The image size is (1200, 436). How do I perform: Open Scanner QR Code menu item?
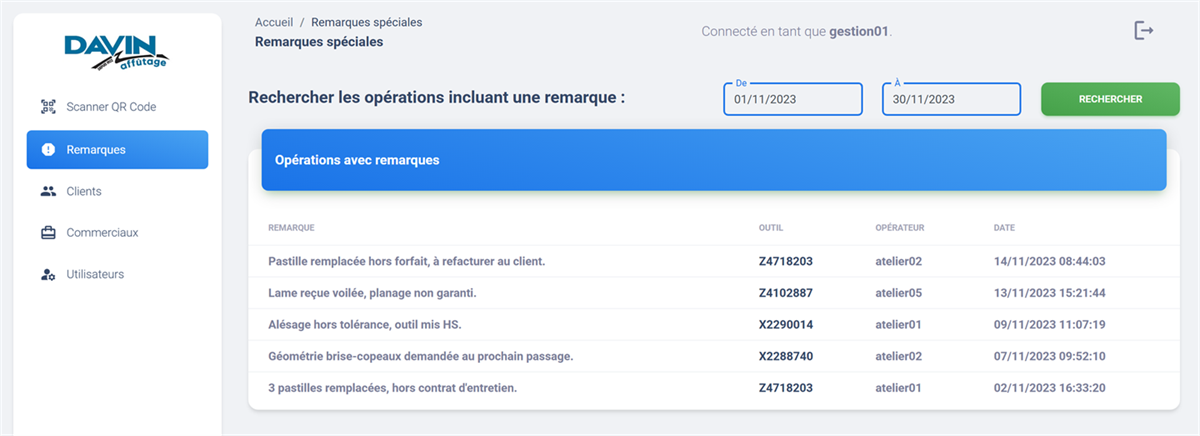(117, 107)
